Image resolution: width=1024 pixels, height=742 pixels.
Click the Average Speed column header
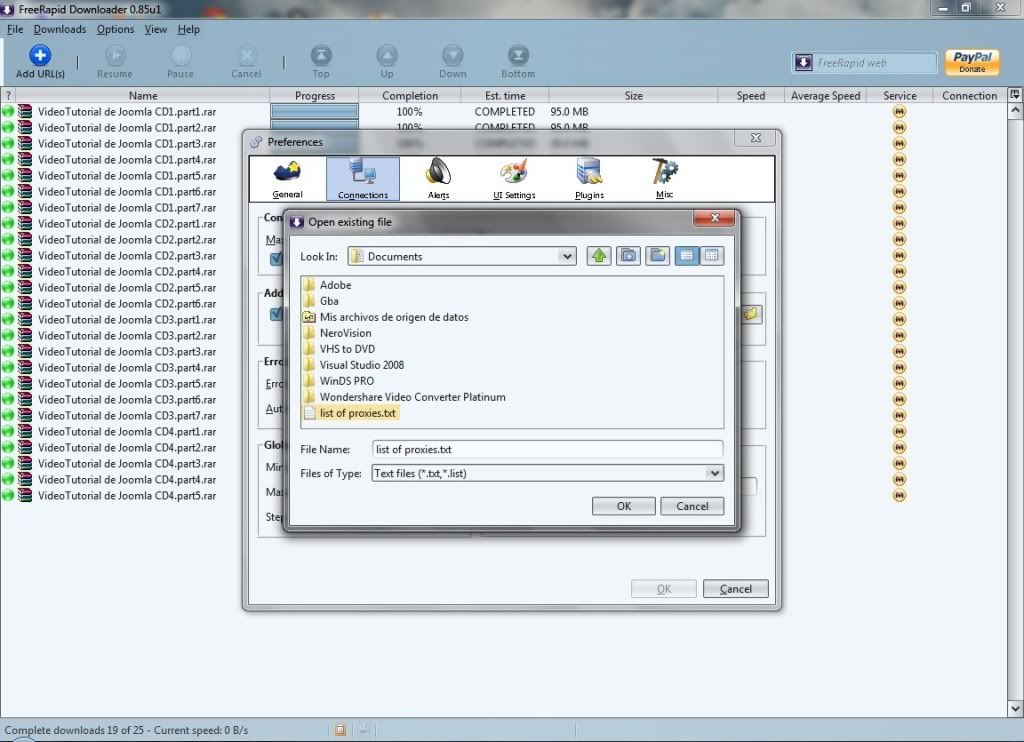coord(825,95)
